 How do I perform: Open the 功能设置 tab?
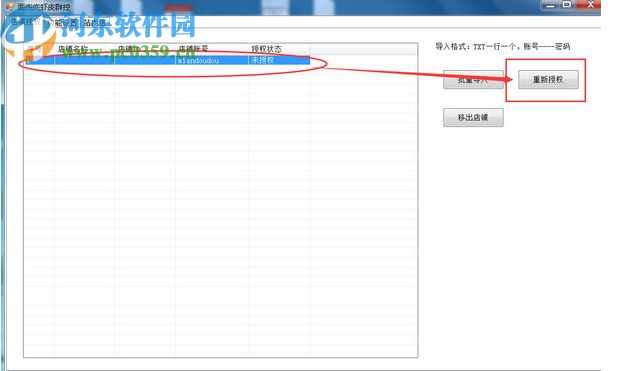point(62,22)
